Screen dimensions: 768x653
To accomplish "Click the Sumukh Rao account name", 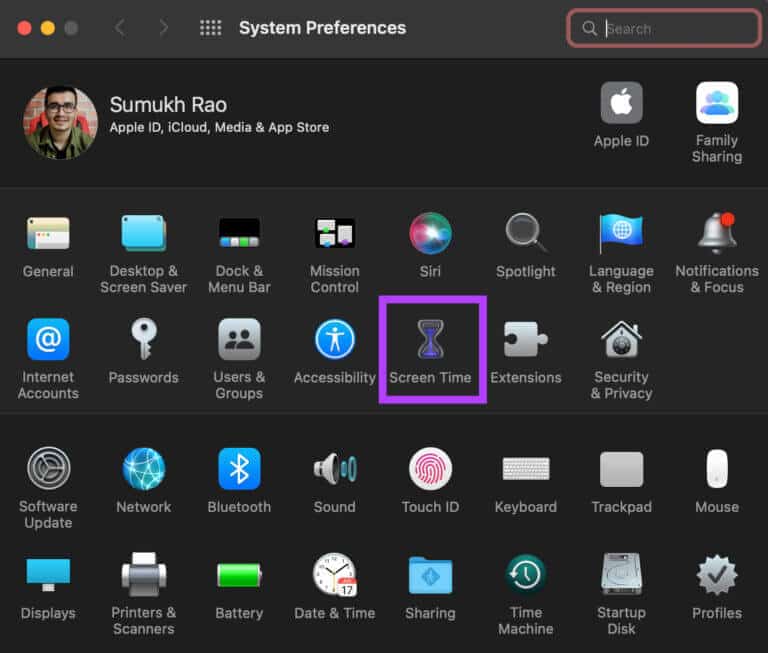I will pyautogui.click(x=168, y=105).
